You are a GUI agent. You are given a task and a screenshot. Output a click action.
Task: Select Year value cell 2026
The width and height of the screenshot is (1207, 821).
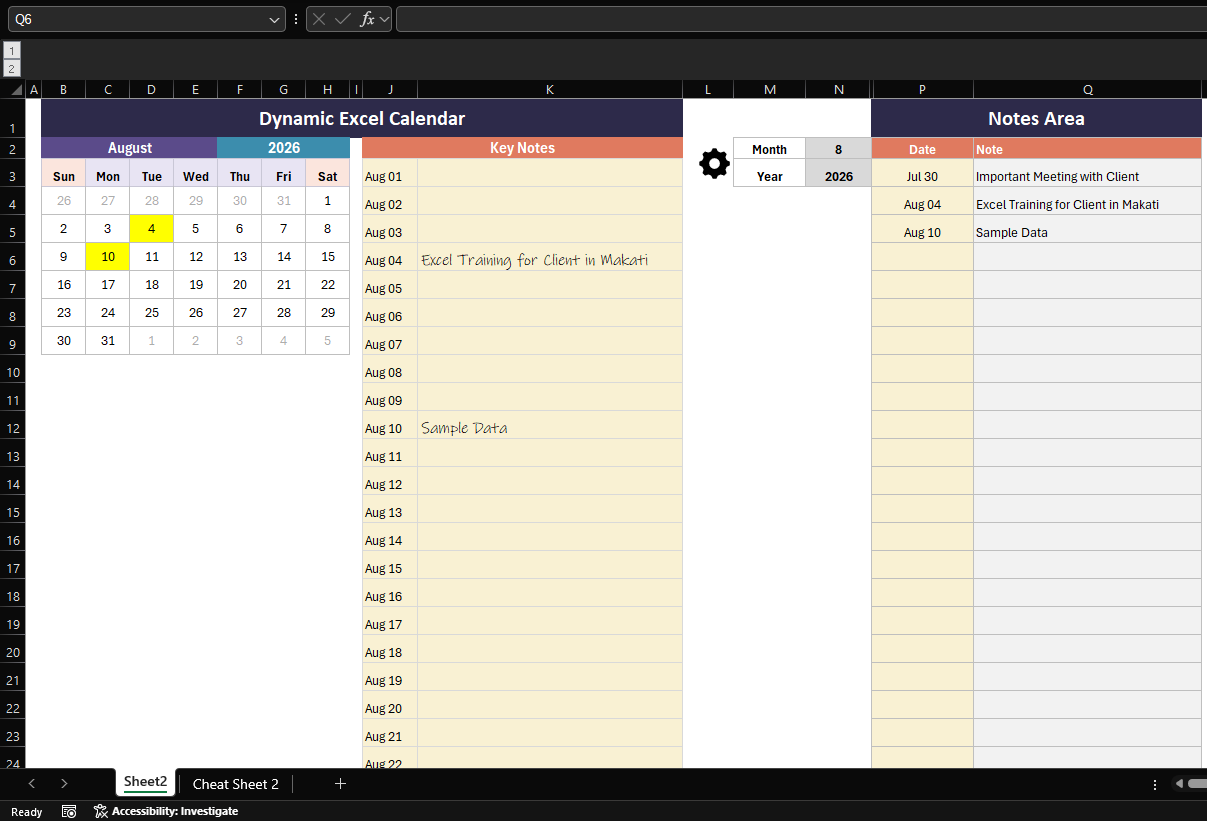tap(838, 176)
